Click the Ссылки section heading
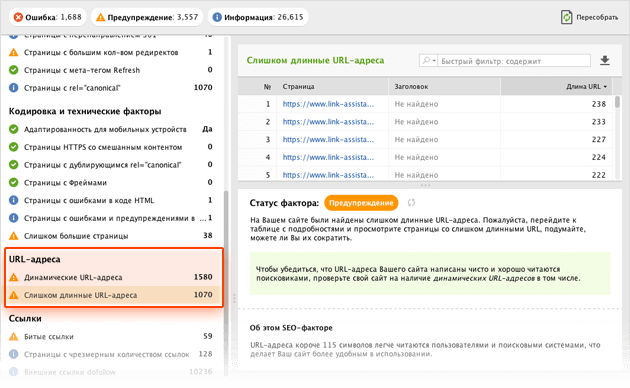Image resolution: width=630 pixels, height=388 pixels. pos(25,319)
